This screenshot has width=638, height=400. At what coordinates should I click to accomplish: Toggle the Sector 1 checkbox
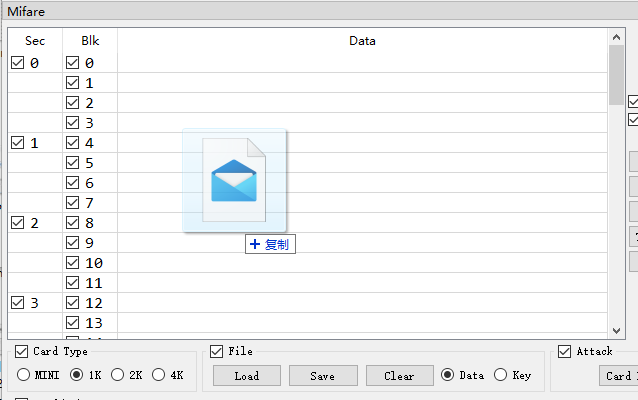pos(17,143)
